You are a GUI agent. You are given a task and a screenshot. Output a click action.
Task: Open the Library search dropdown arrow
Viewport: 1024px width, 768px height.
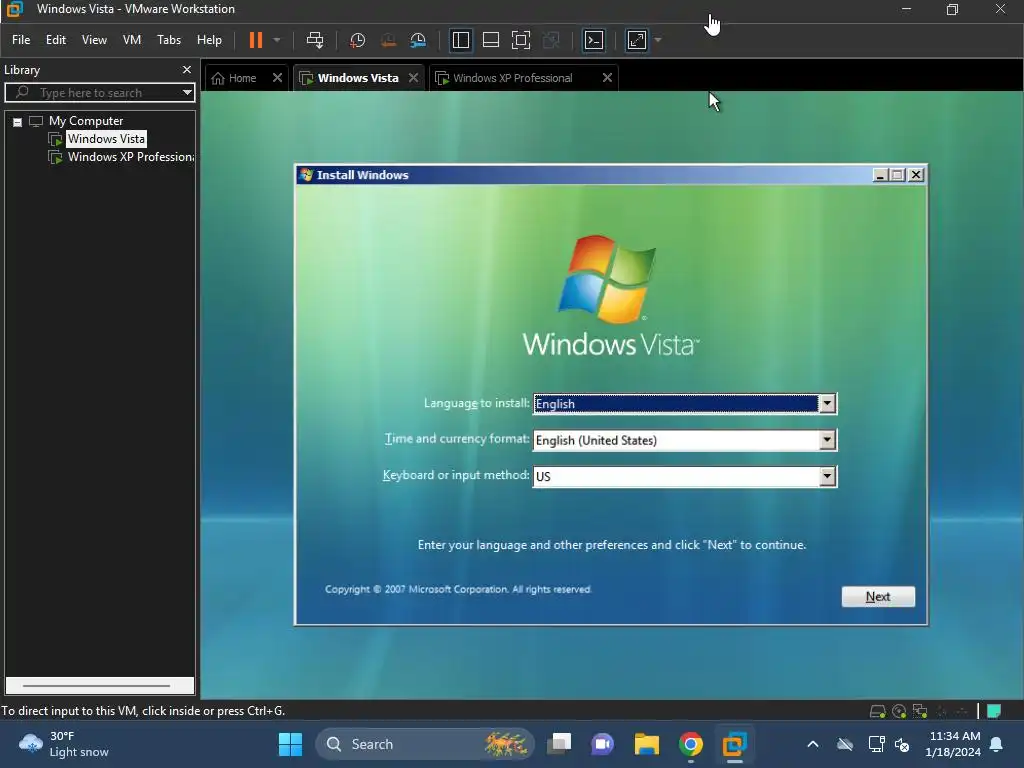coord(187,93)
